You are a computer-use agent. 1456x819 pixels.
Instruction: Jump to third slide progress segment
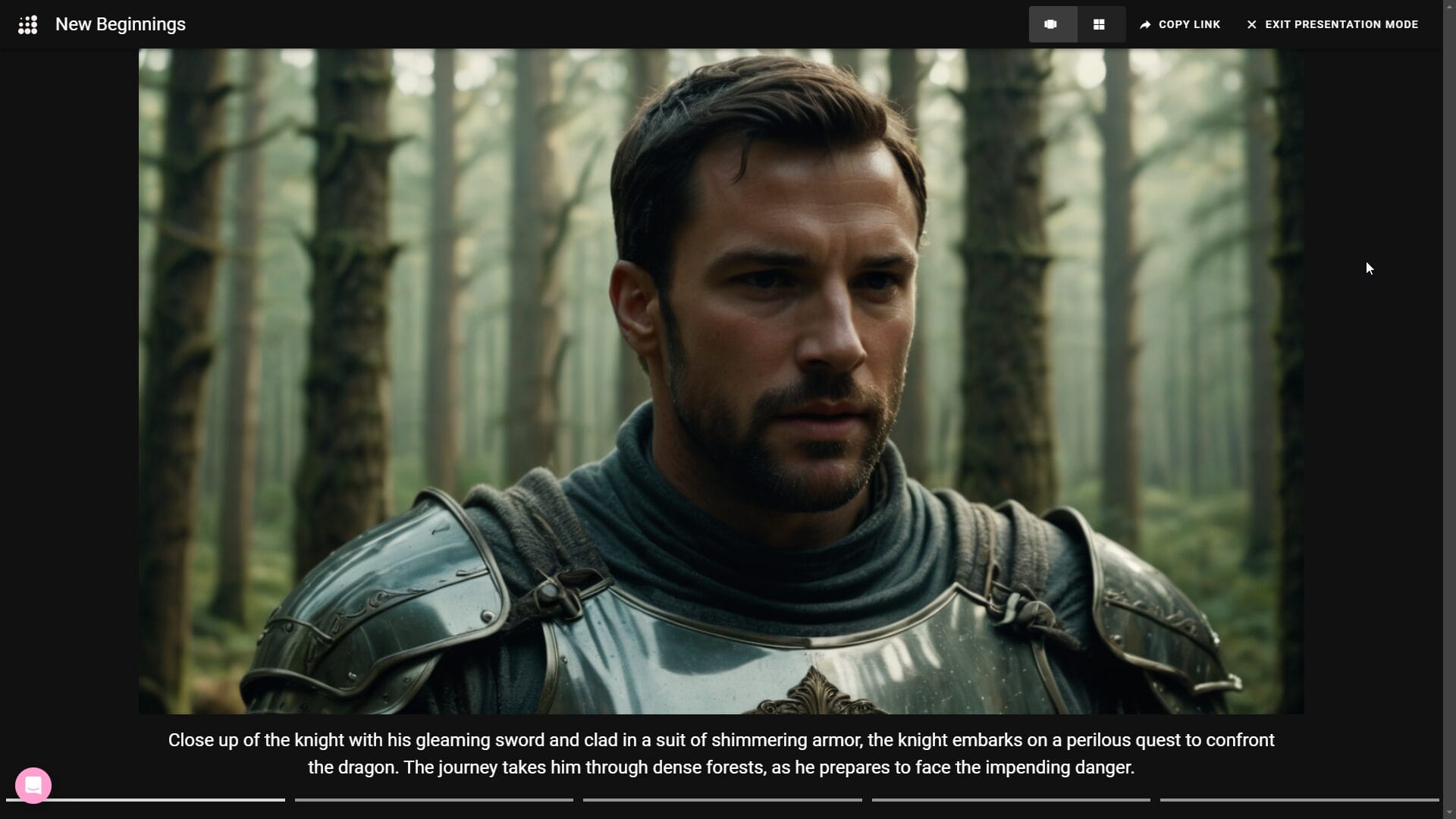point(722,799)
